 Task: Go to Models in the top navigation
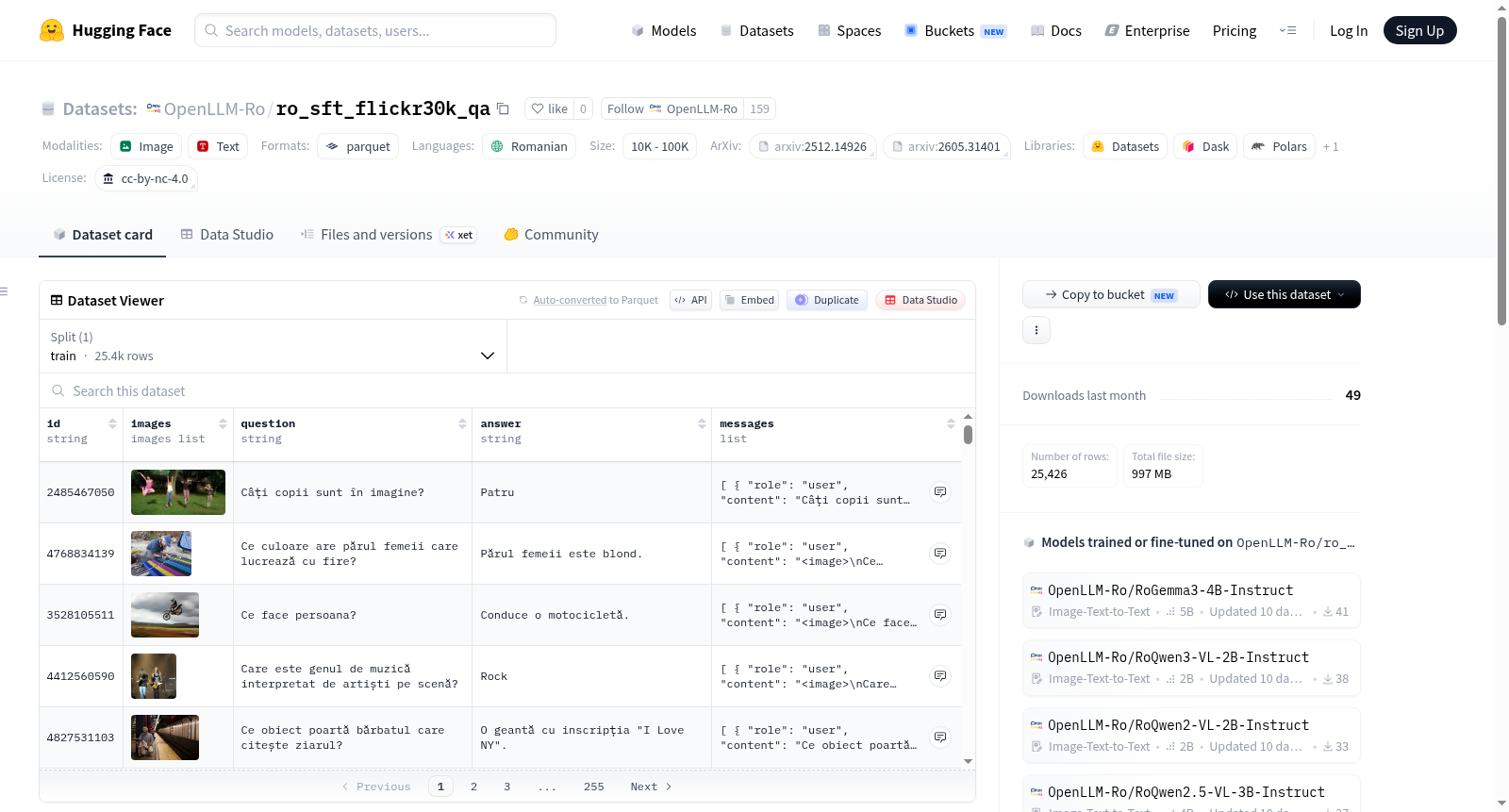click(x=664, y=30)
